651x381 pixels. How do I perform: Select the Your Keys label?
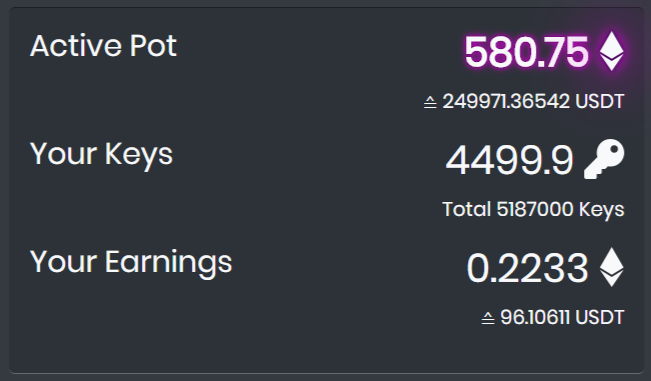point(101,155)
